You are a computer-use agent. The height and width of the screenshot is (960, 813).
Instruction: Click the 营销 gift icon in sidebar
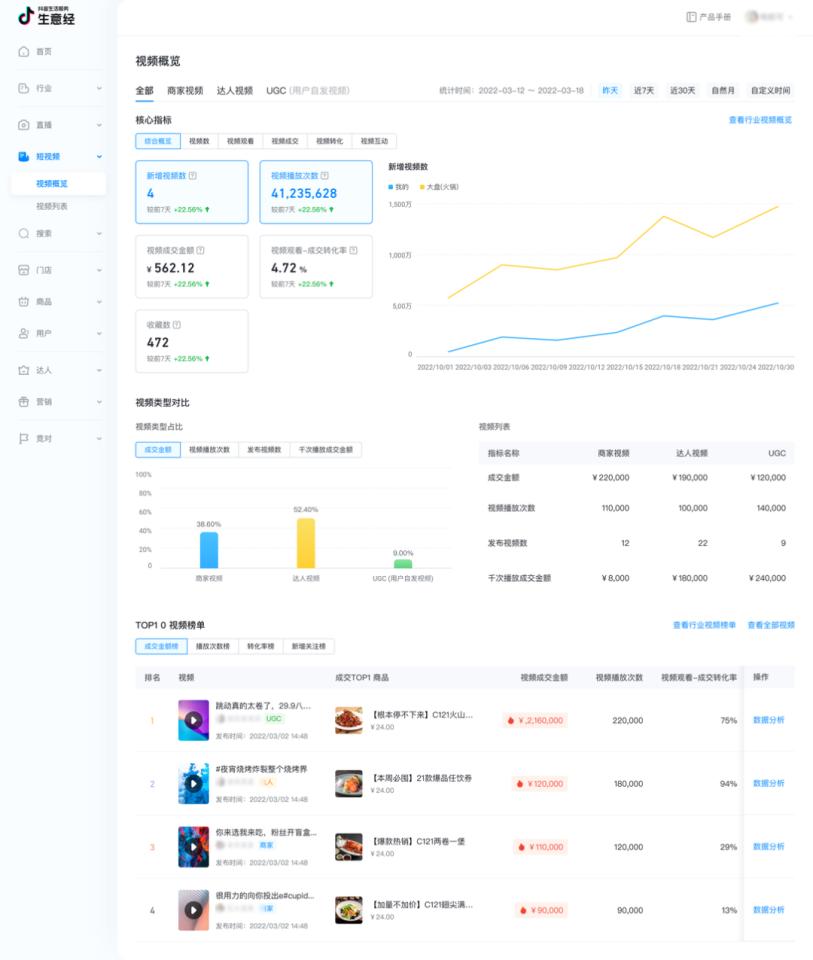pos(24,401)
